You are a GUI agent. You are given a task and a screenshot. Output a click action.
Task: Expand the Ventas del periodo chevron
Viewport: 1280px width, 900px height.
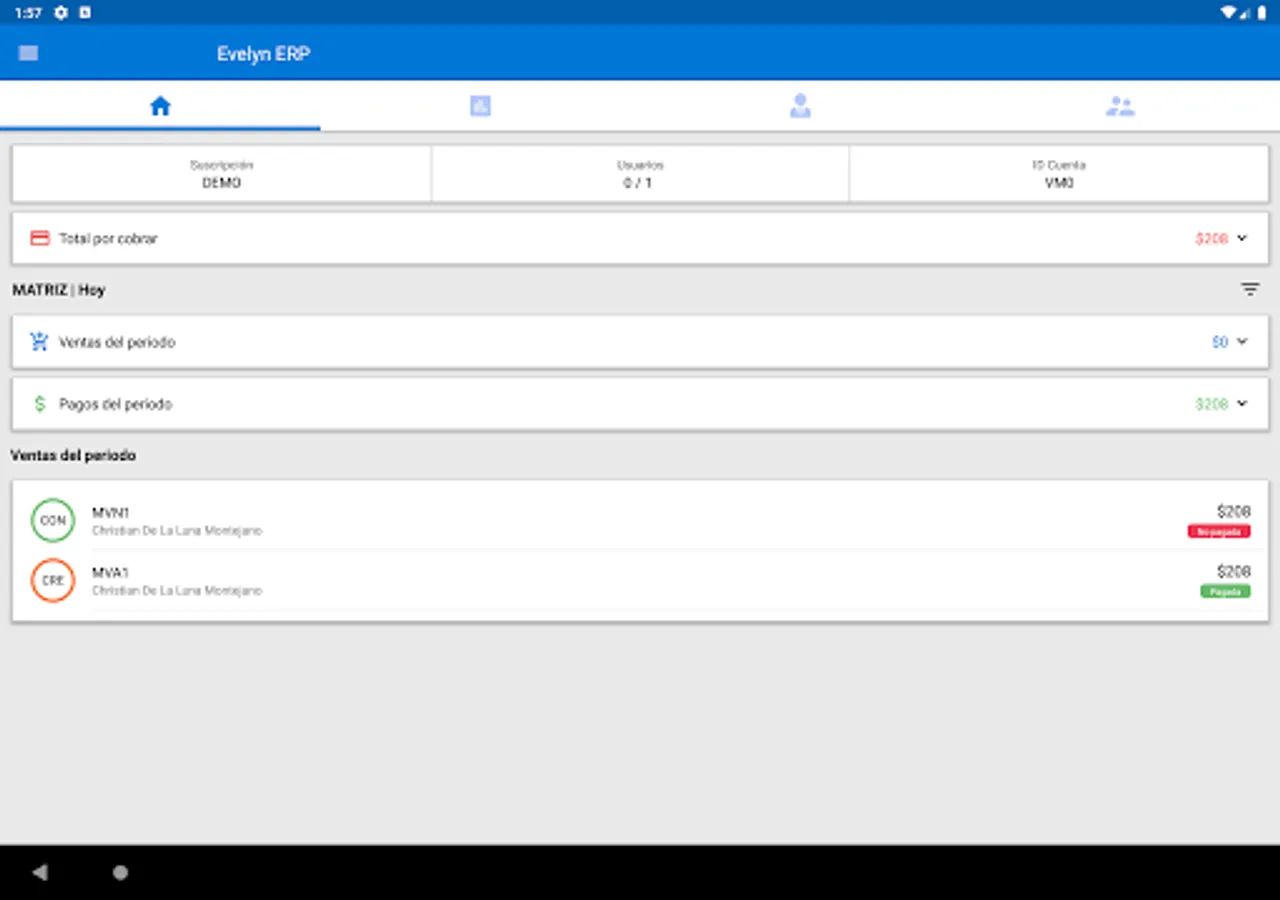point(1242,342)
